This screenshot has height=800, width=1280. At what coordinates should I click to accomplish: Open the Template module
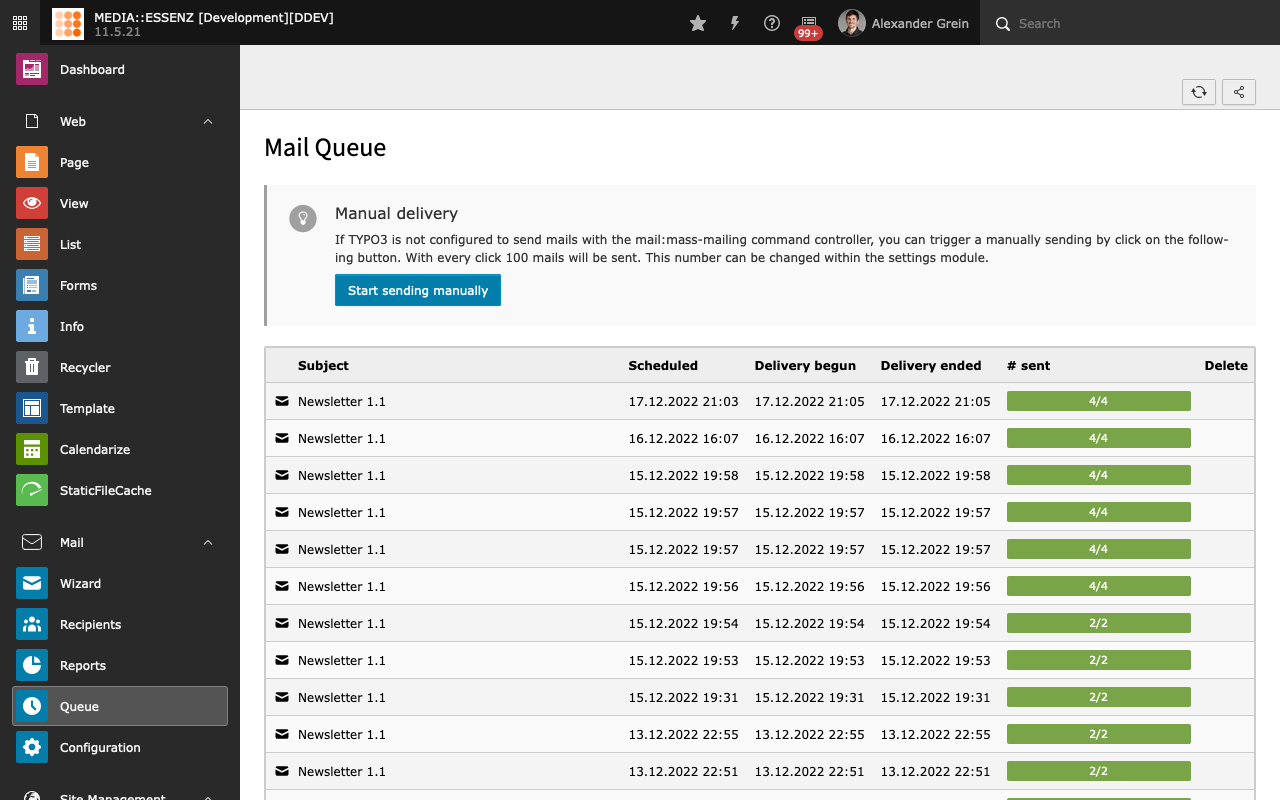(x=120, y=408)
